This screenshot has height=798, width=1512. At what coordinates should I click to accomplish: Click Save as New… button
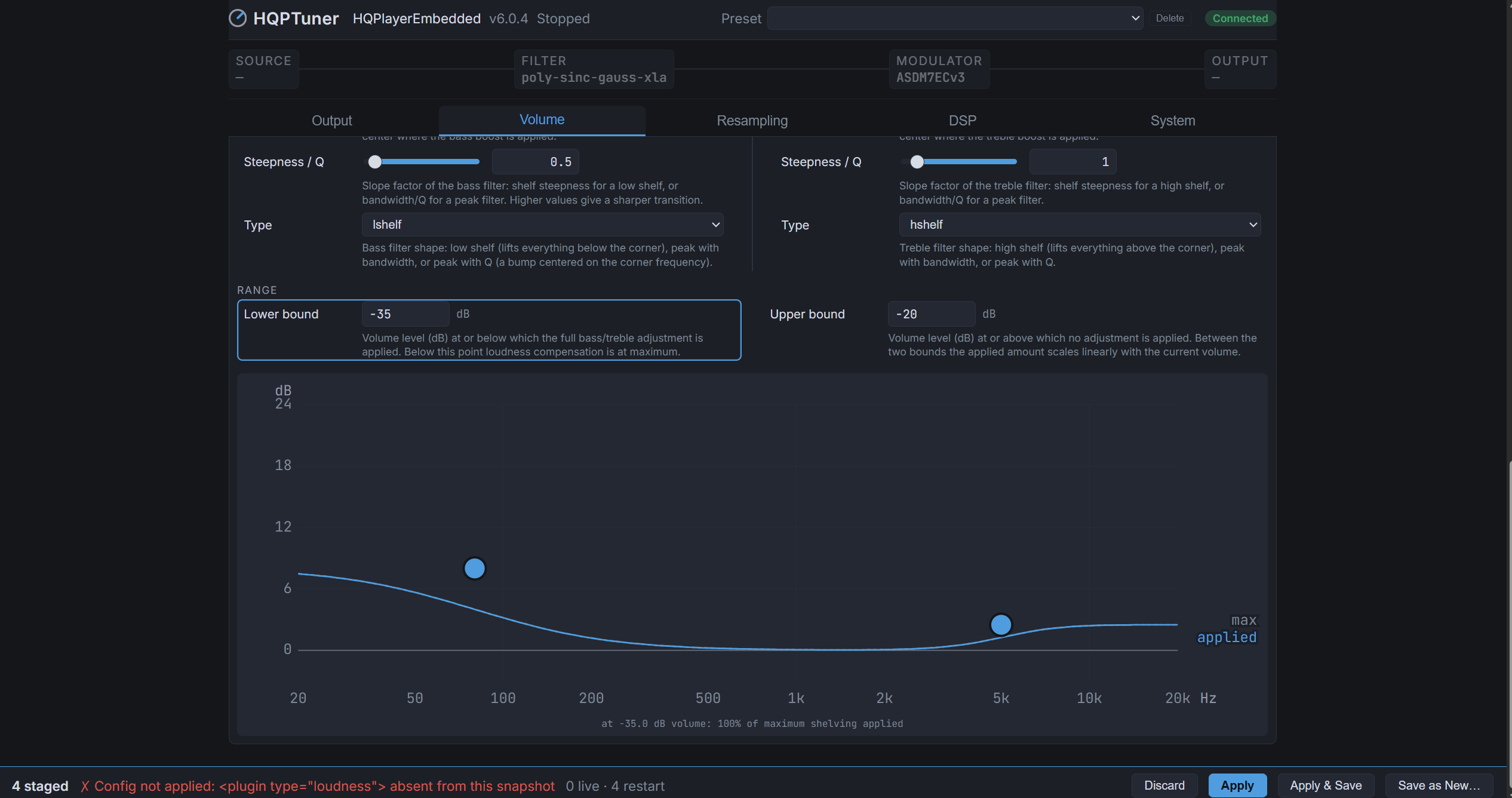point(1439,785)
